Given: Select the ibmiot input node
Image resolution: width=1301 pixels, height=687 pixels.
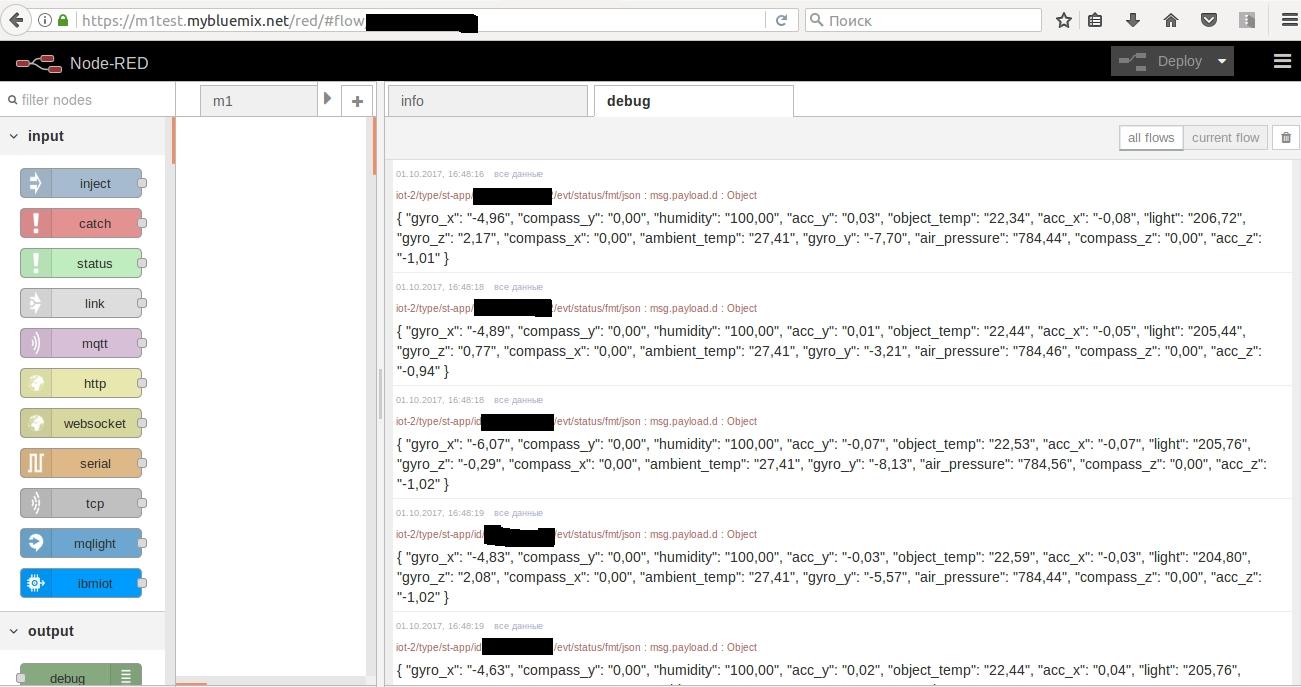Looking at the screenshot, I should tap(81, 583).
